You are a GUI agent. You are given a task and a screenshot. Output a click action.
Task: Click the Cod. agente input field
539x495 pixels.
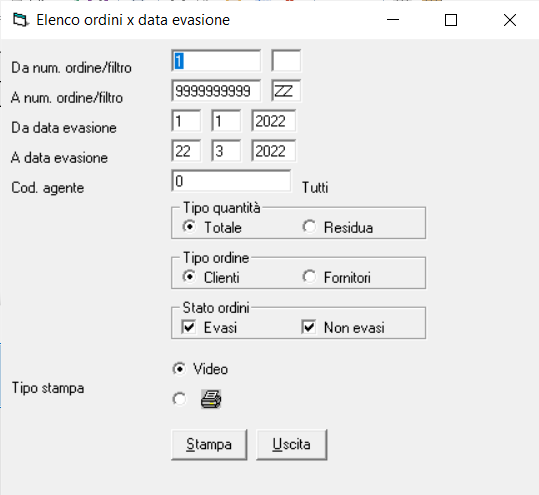pos(231,181)
